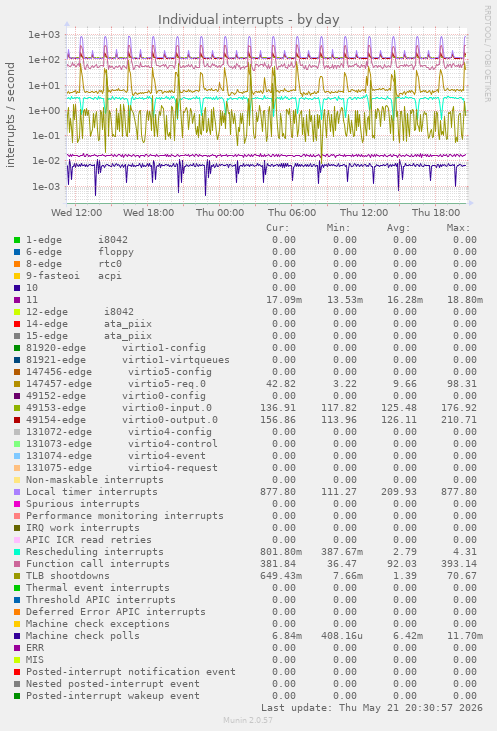Click the Cur: column header
This screenshot has width=497, height=731.
(278, 228)
